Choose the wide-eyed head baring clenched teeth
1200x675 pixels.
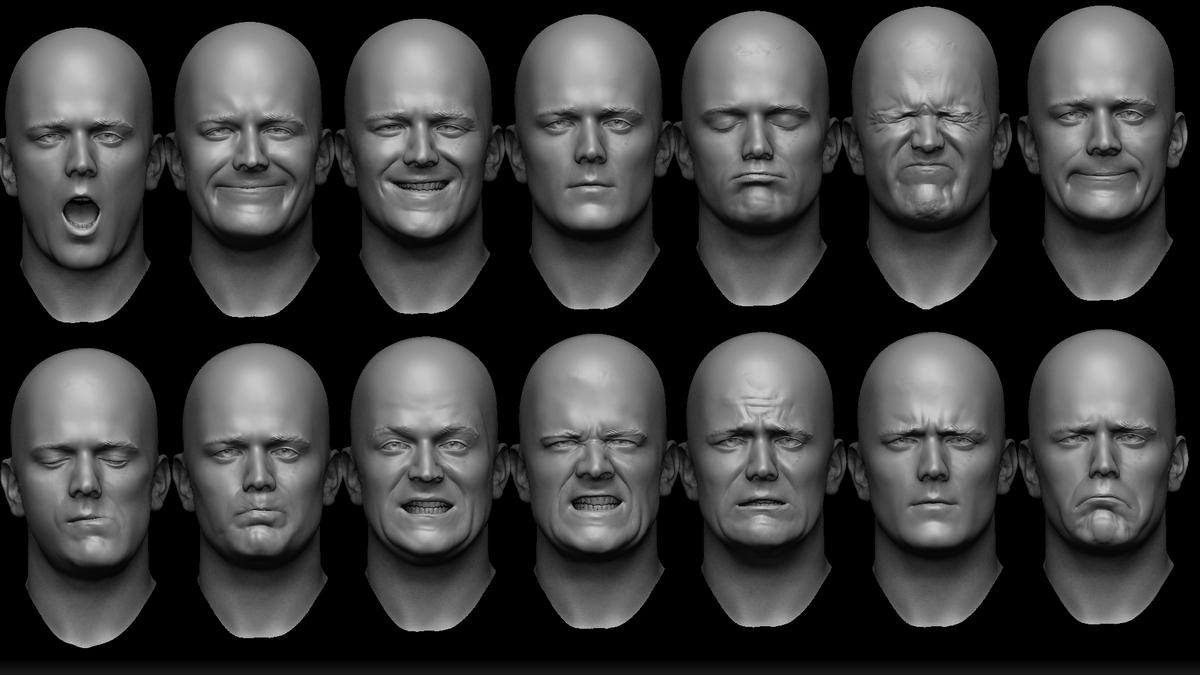pos(426,485)
